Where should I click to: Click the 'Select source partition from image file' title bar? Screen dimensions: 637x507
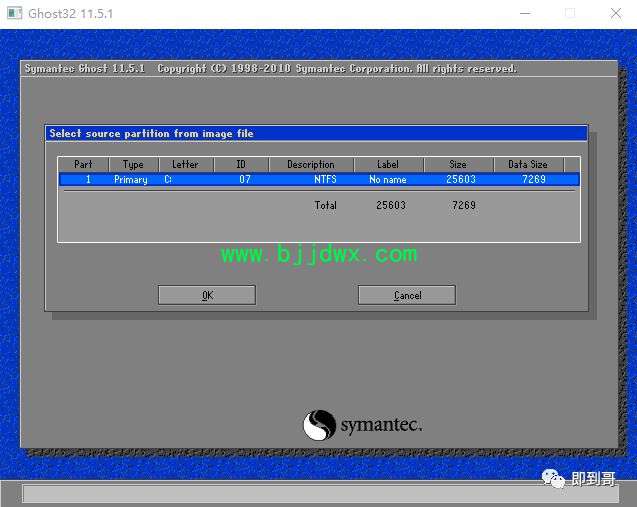coord(316,133)
